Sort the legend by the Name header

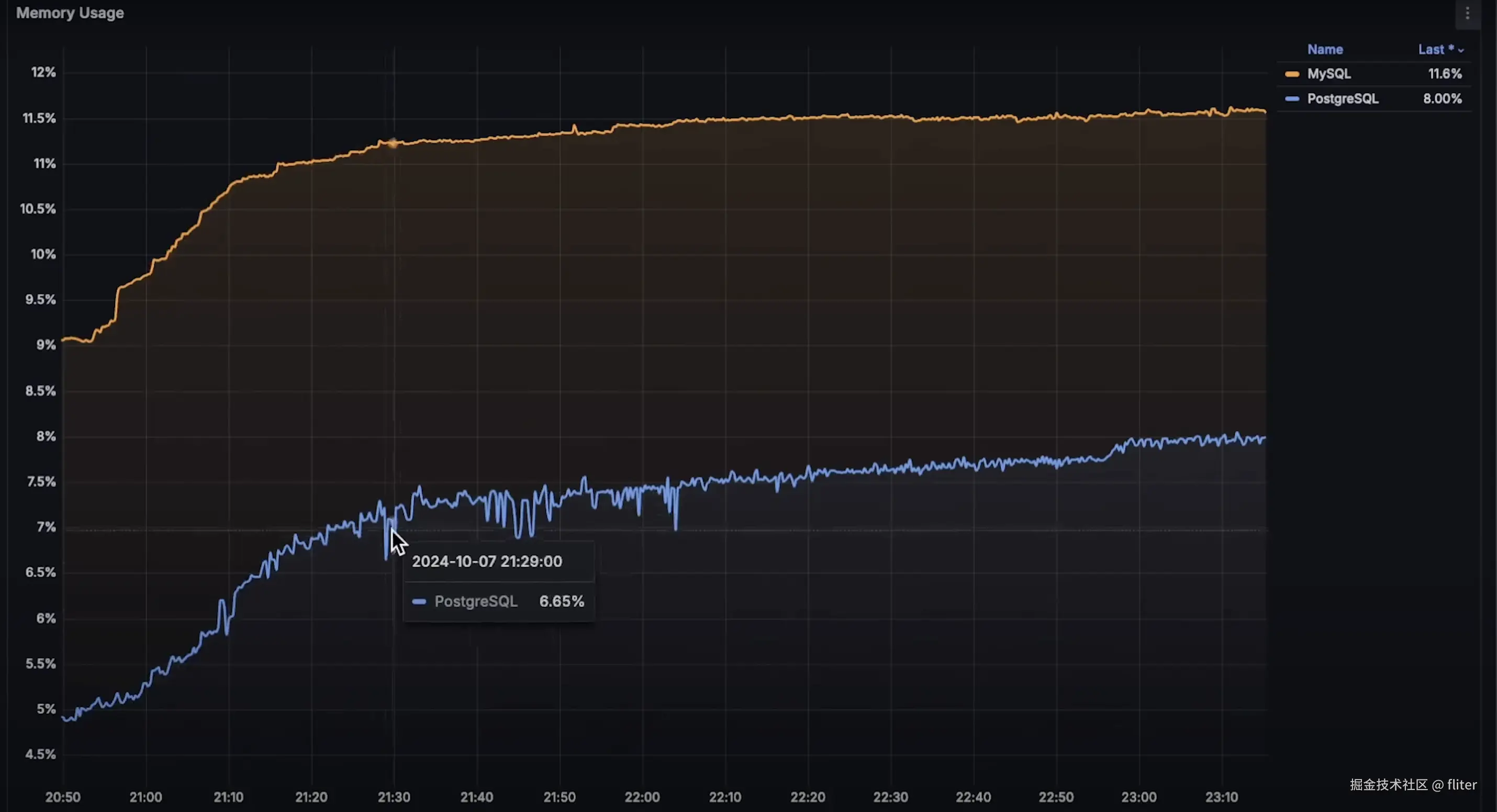[x=1324, y=49]
